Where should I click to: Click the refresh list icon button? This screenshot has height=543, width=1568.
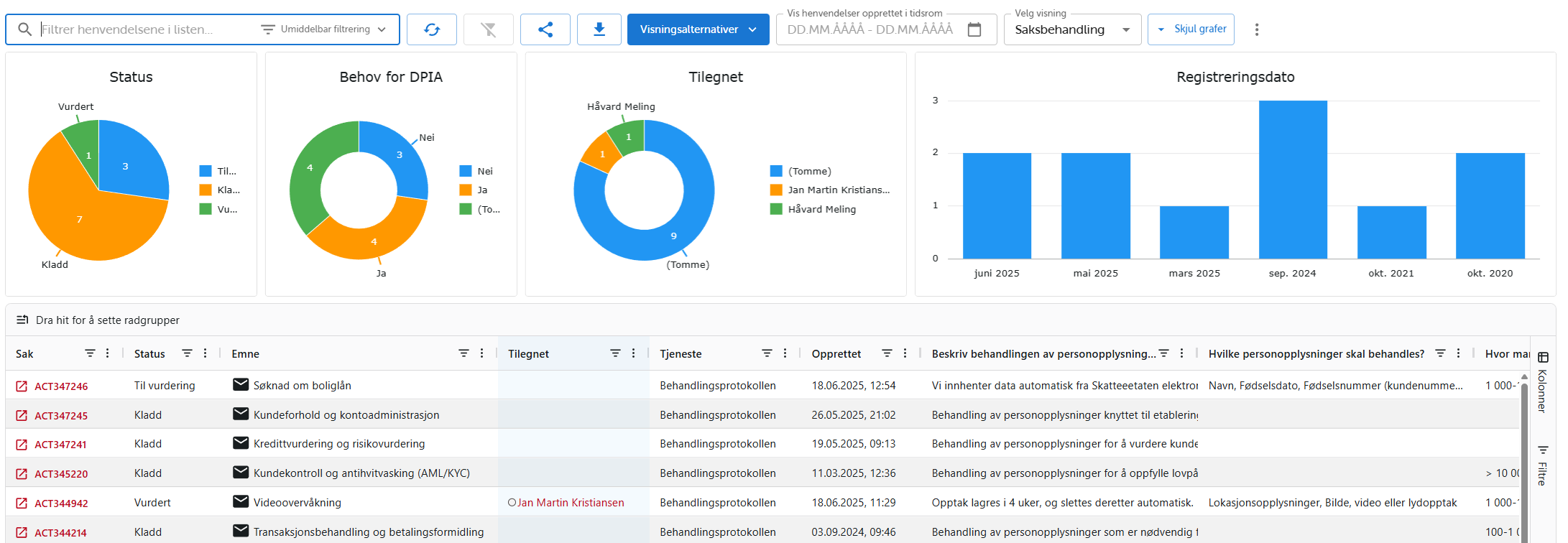point(431,29)
